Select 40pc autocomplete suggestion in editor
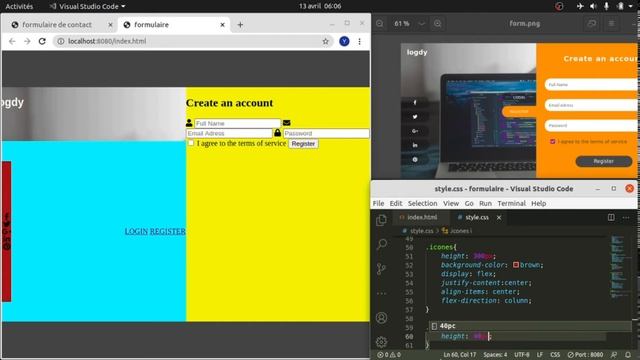Screen dimensions: 640x360 pyautogui.click(x=530, y=326)
